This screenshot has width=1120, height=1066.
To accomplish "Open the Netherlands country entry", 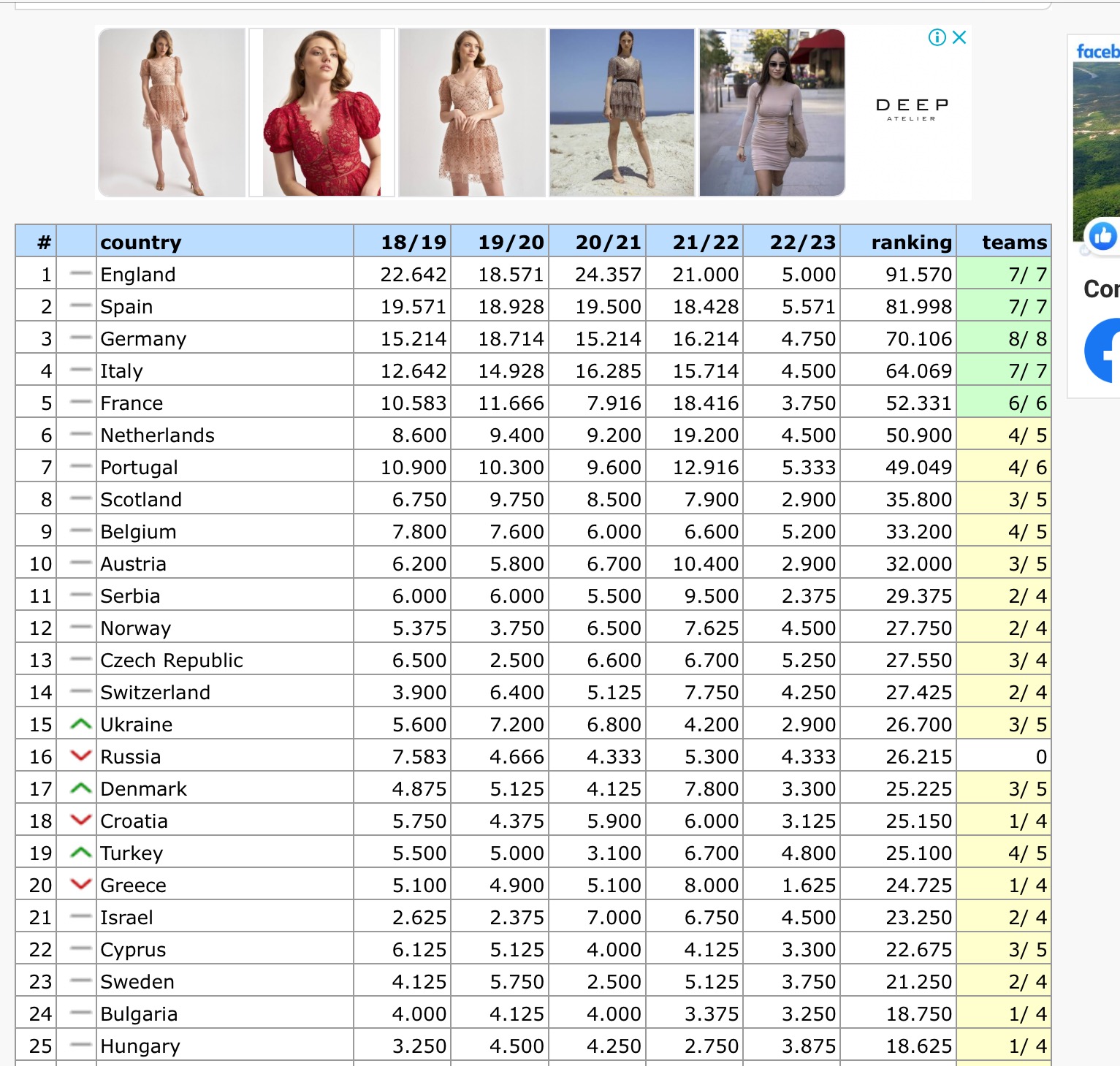I will tap(157, 435).
